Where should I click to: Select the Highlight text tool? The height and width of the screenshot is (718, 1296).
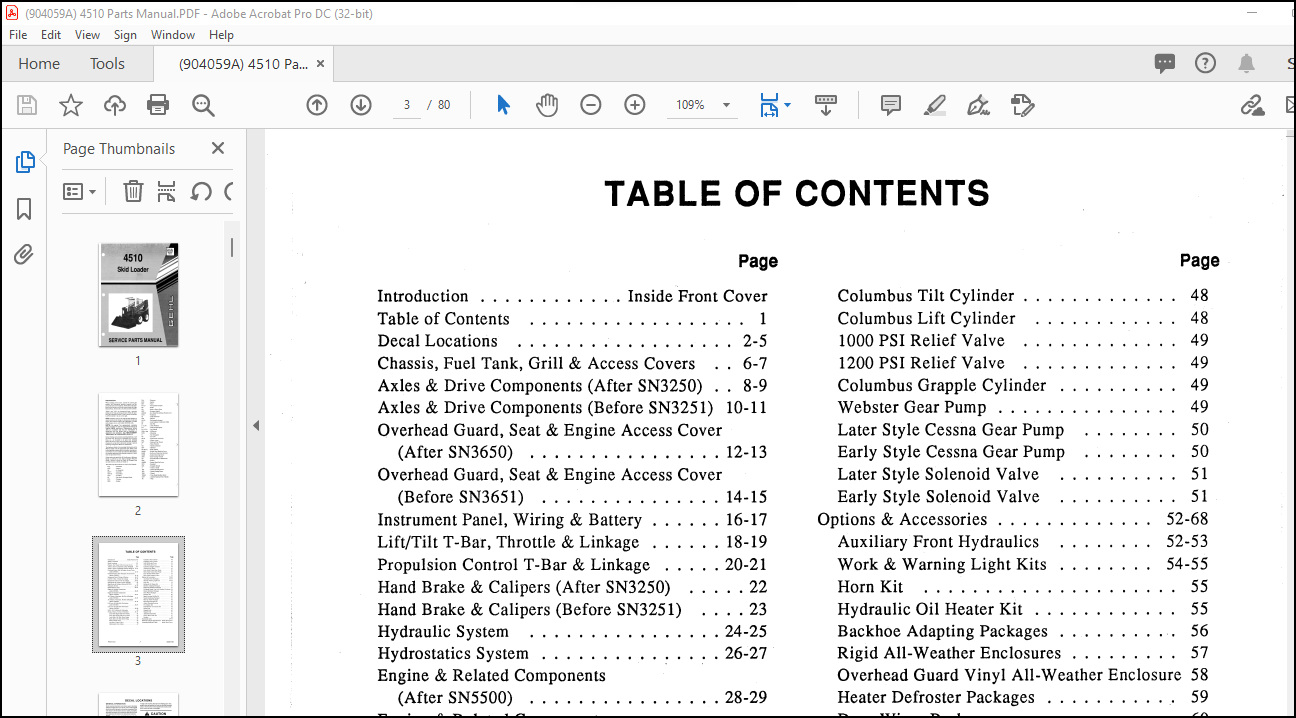click(935, 105)
